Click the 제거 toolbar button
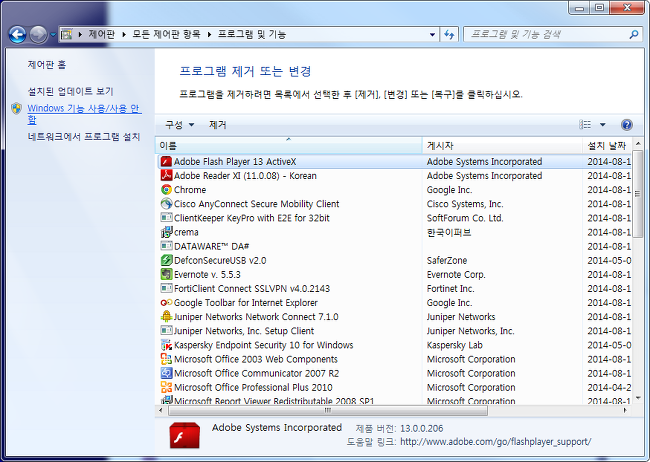The width and height of the screenshot is (650, 462). (x=218, y=124)
